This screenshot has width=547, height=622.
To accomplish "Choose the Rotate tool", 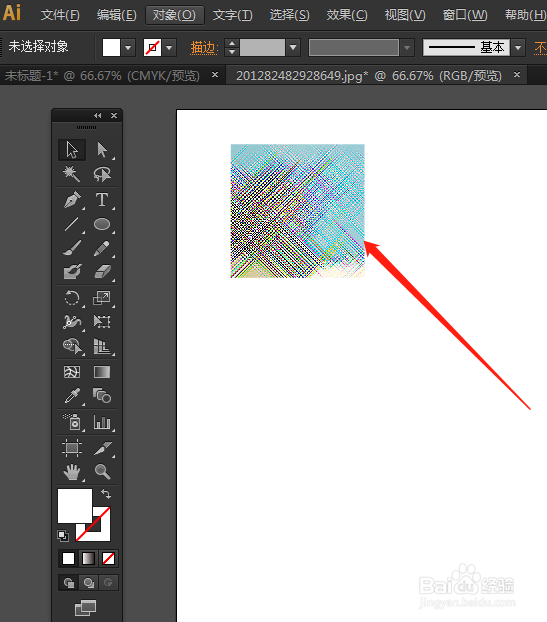I will point(72,298).
